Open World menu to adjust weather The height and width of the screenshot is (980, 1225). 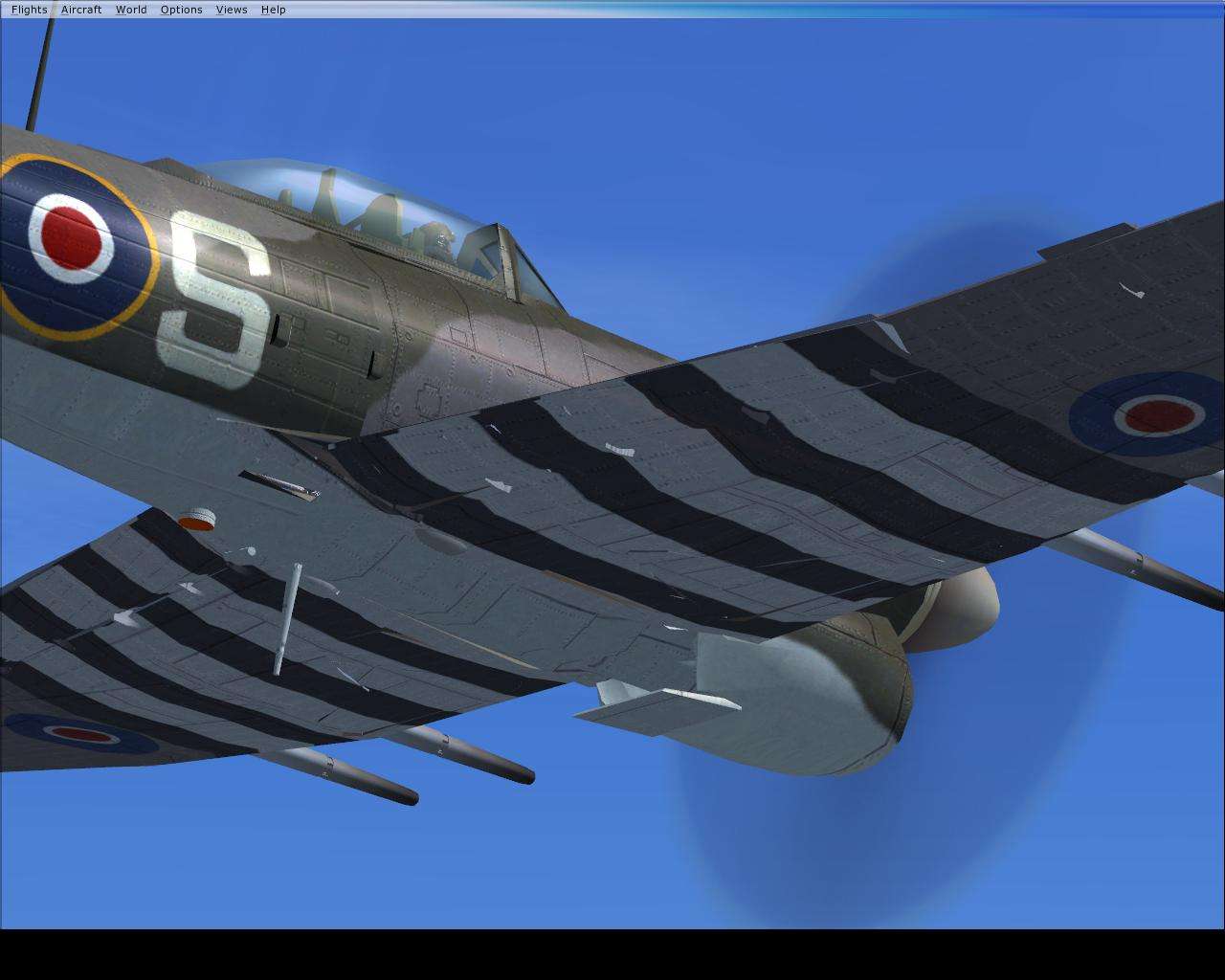click(x=131, y=10)
